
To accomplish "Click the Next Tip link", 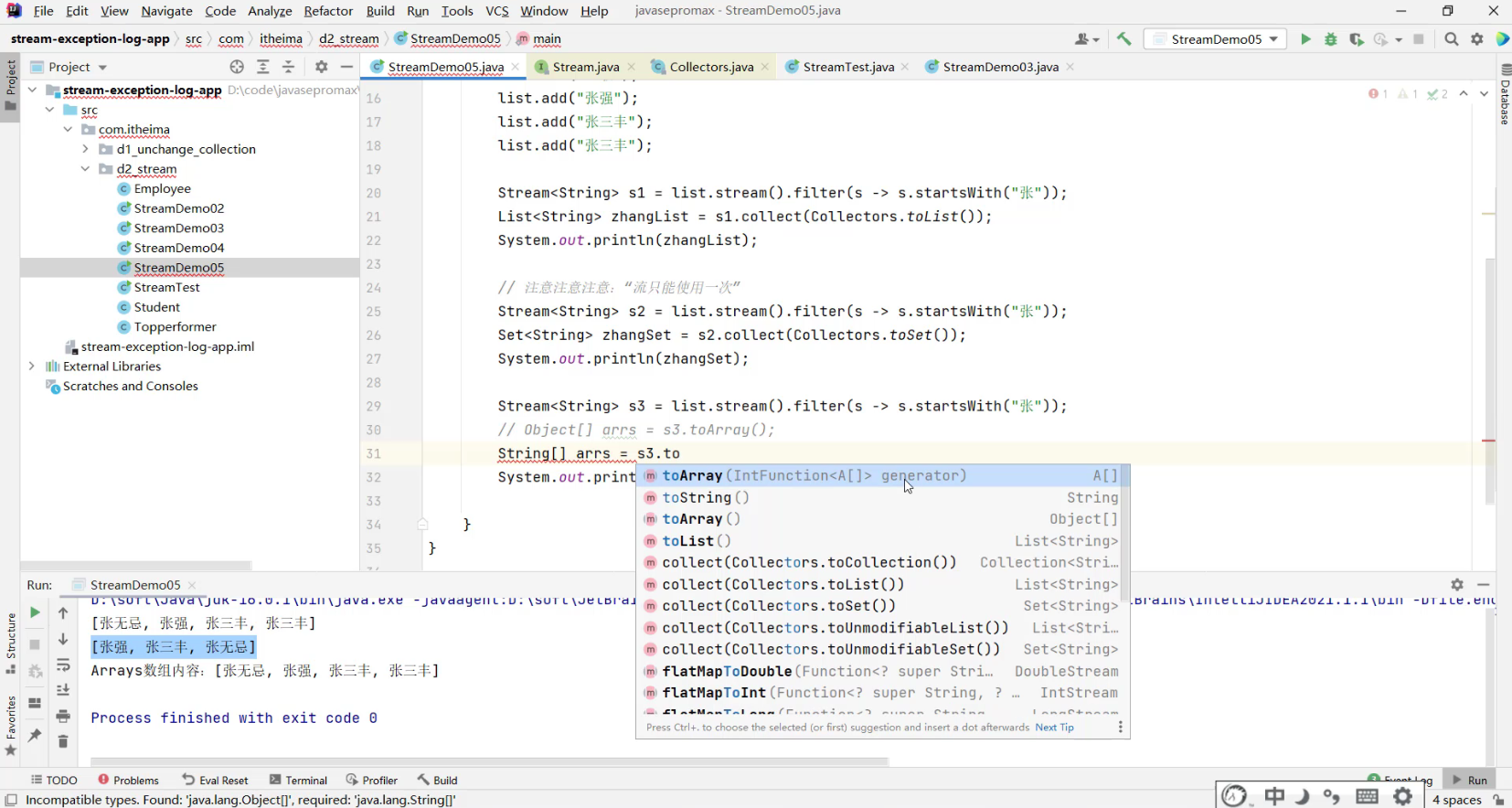I will click(x=1055, y=728).
